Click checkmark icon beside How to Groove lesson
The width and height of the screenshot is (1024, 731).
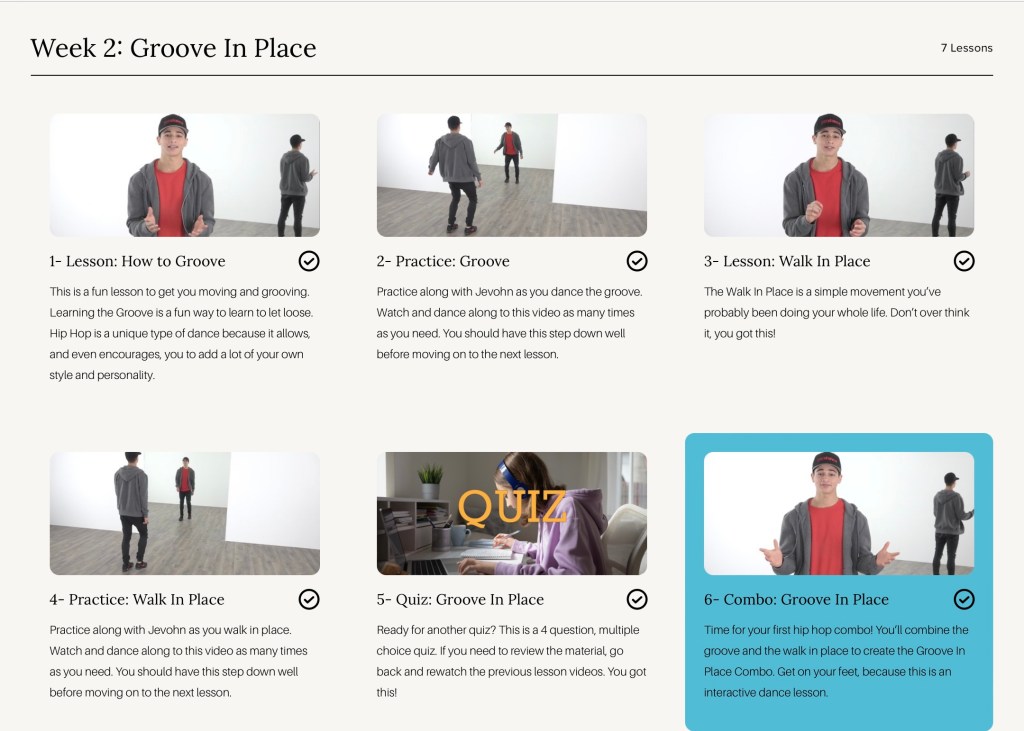309,261
